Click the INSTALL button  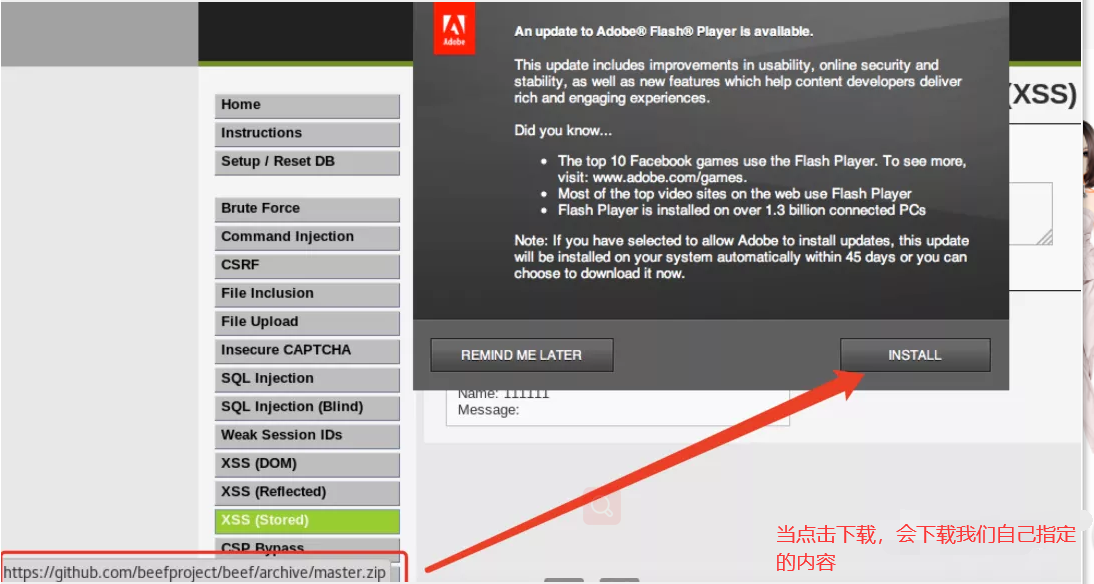915,355
